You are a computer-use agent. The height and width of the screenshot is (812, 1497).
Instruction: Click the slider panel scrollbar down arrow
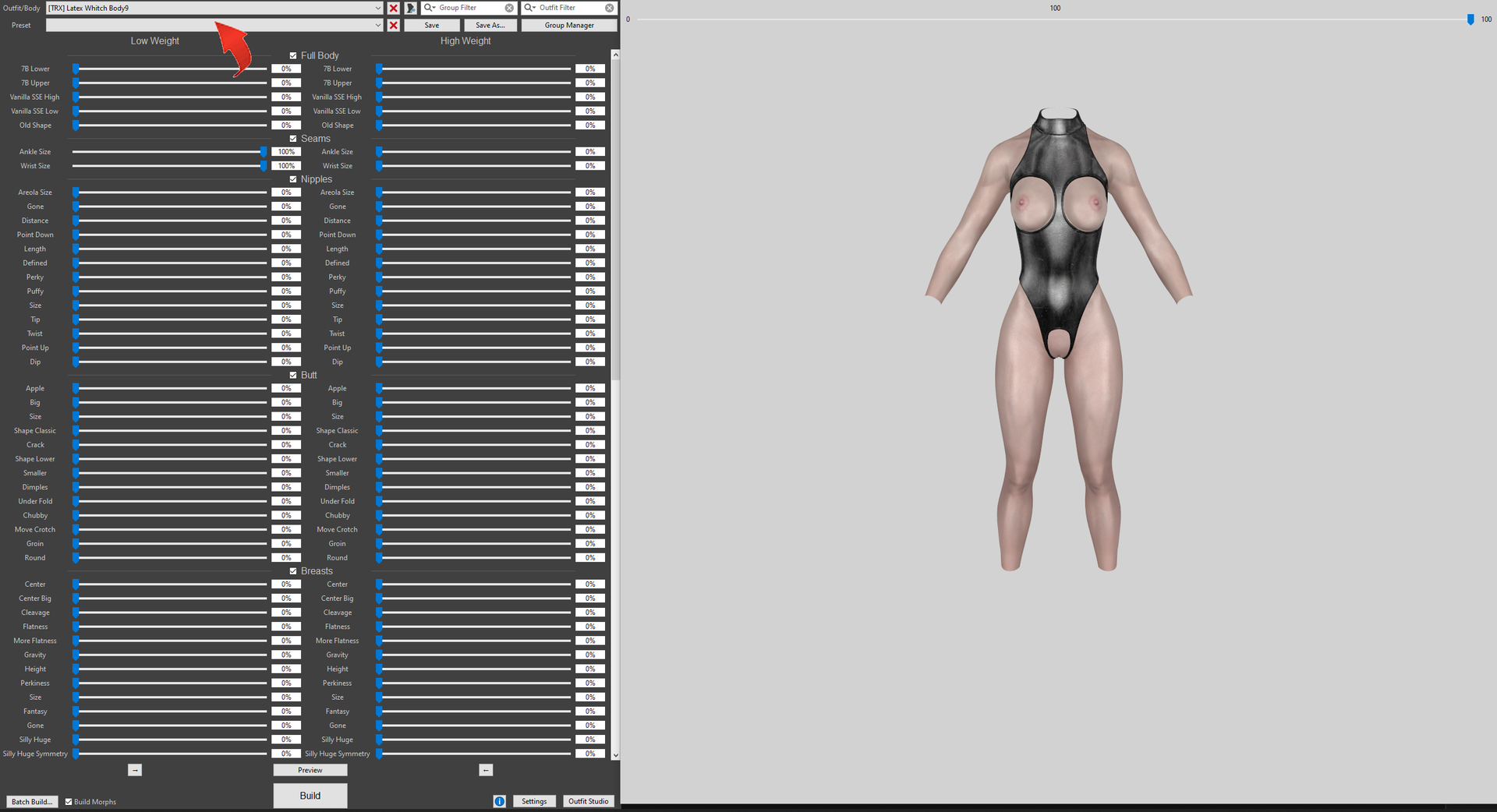coord(616,754)
